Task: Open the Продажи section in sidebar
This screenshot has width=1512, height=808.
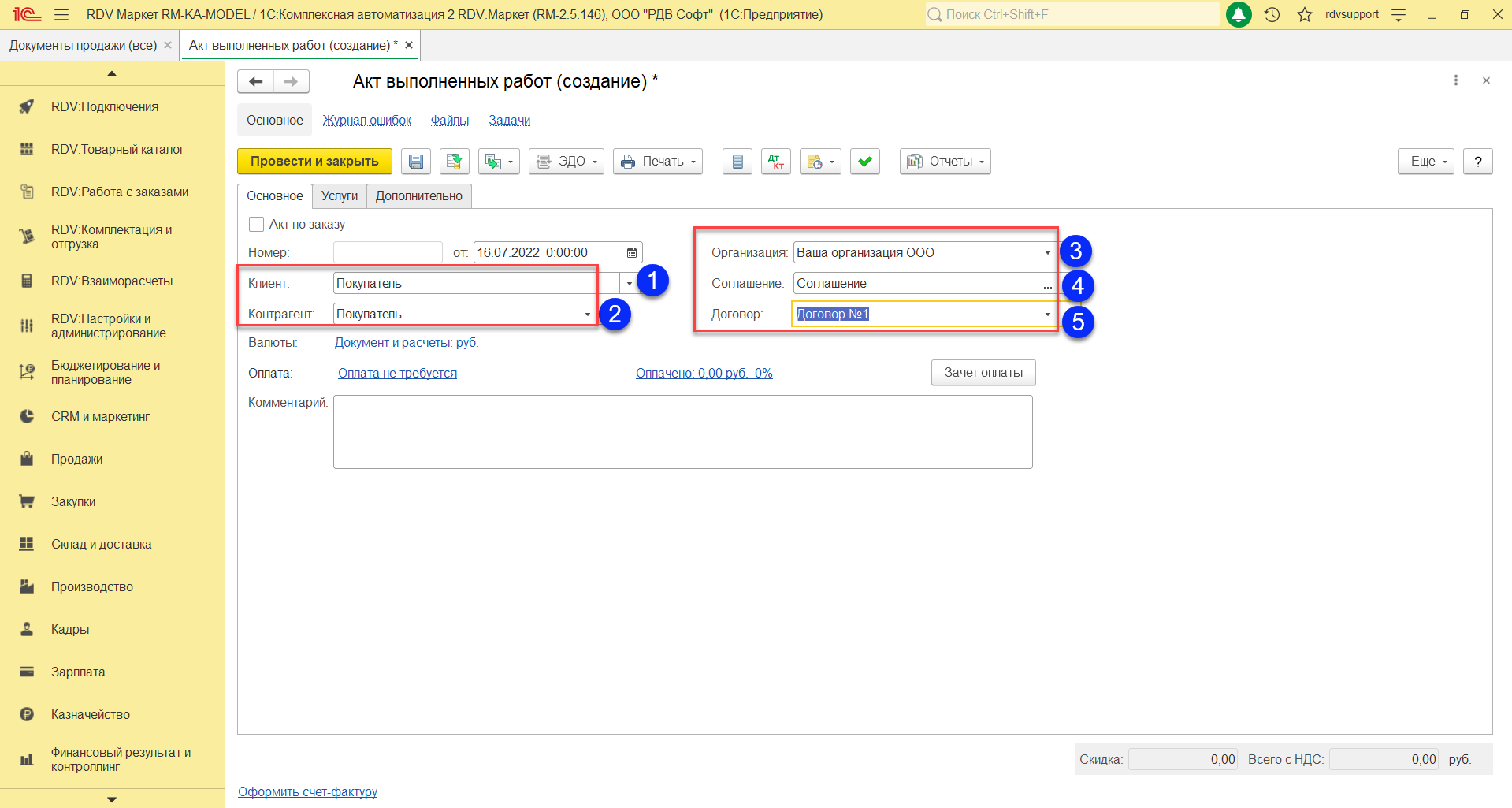Action: pyautogui.click(x=76, y=459)
